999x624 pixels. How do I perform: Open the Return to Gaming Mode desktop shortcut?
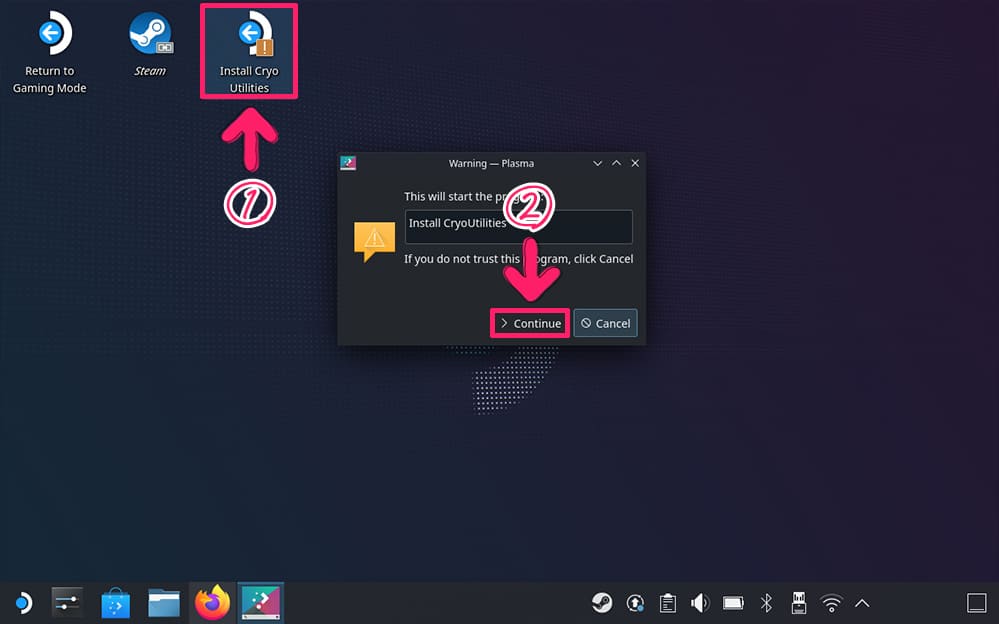50,52
